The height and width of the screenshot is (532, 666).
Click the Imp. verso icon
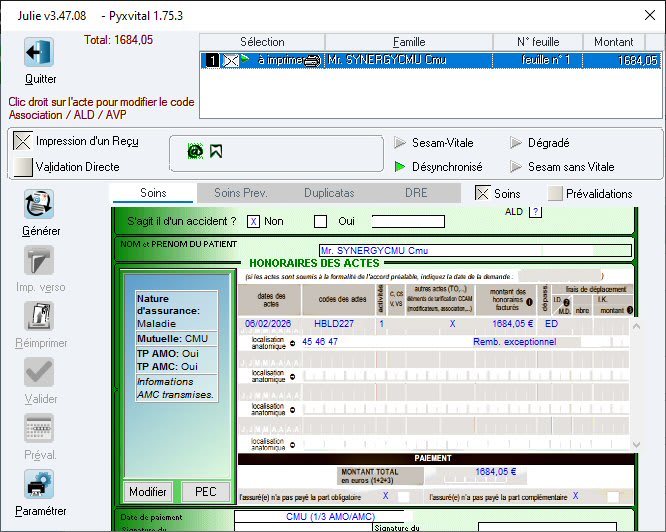click(39, 261)
